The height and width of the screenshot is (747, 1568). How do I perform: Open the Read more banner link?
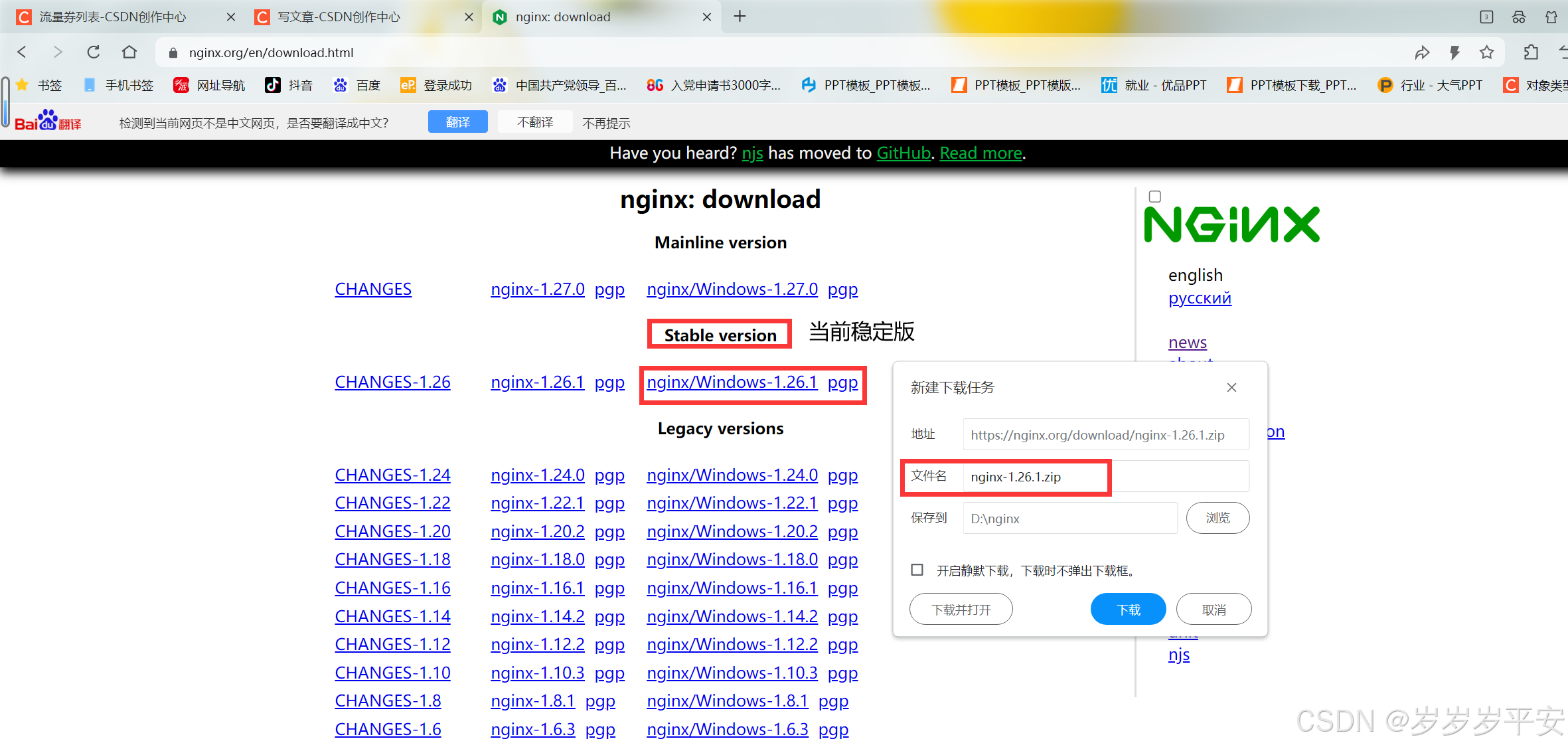point(981,153)
